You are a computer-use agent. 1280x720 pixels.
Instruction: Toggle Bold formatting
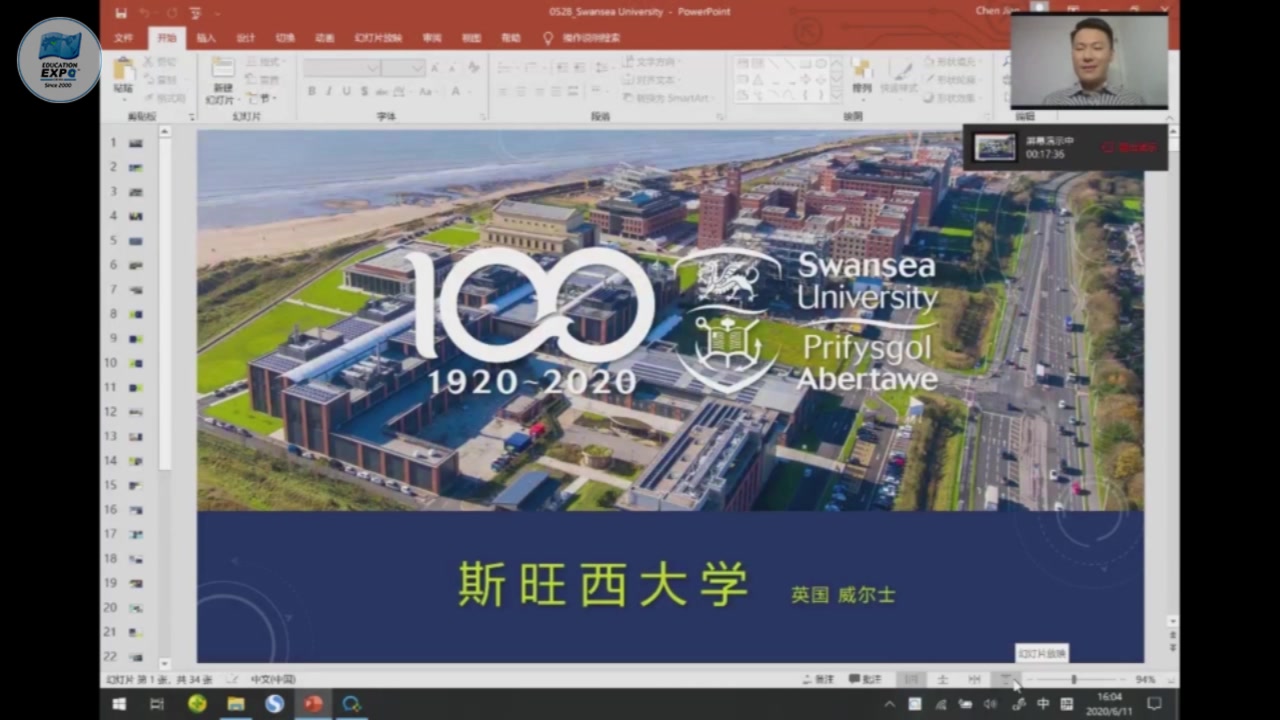coord(312,91)
